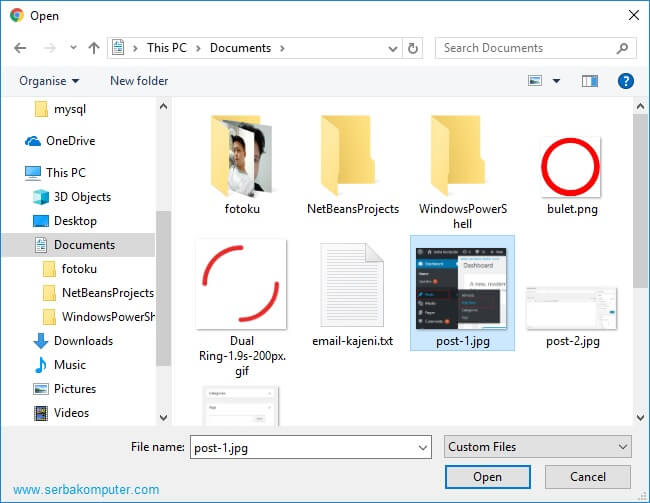Click the forward navigation arrow

tap(49, 48)
